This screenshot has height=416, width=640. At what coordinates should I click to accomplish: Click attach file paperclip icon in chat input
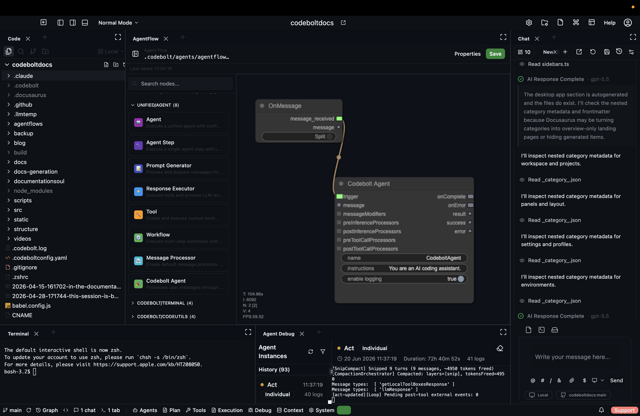571,380
